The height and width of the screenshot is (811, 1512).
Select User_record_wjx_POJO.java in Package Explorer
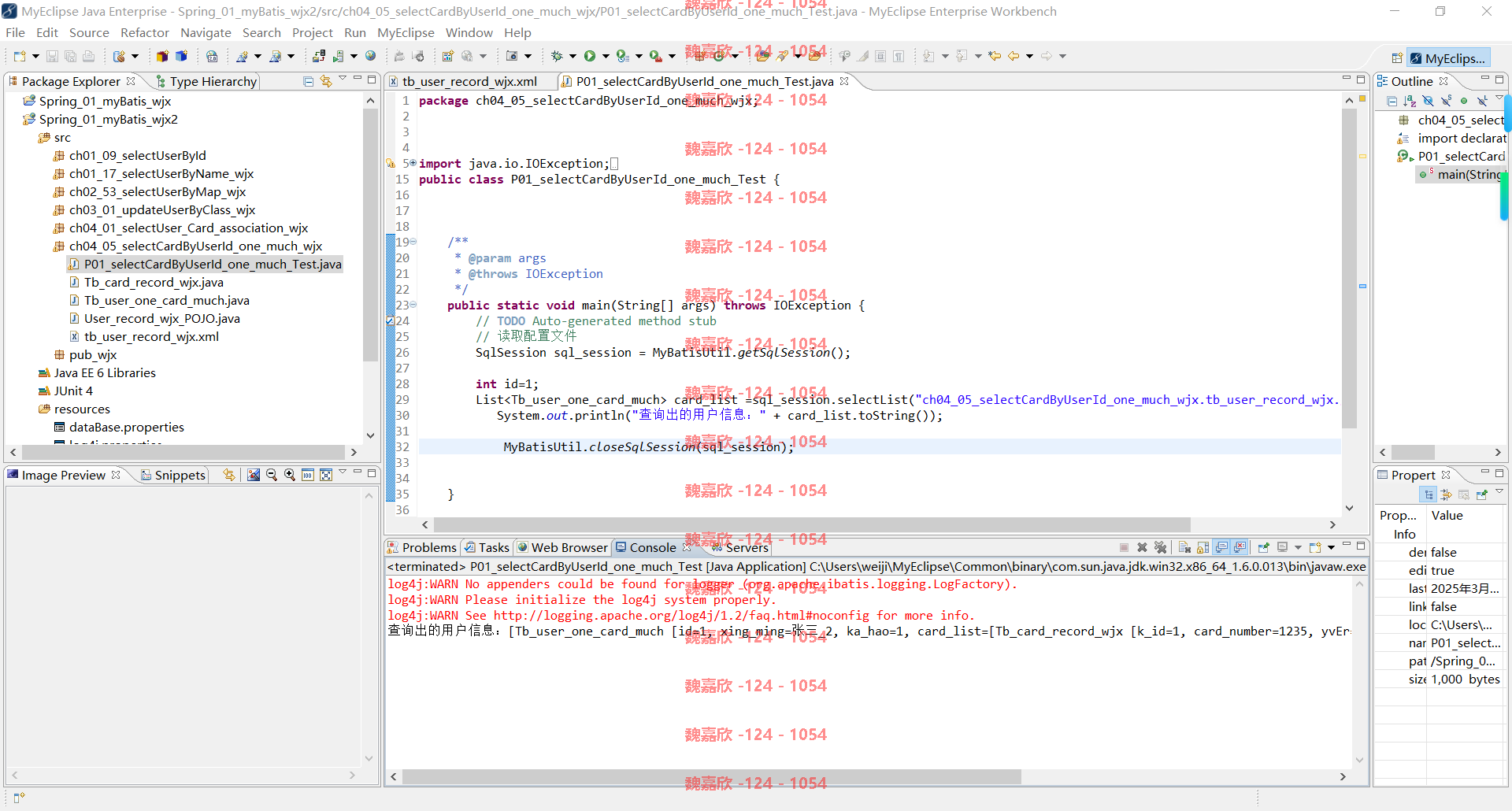pyautogui.click(x=162, y=318)
